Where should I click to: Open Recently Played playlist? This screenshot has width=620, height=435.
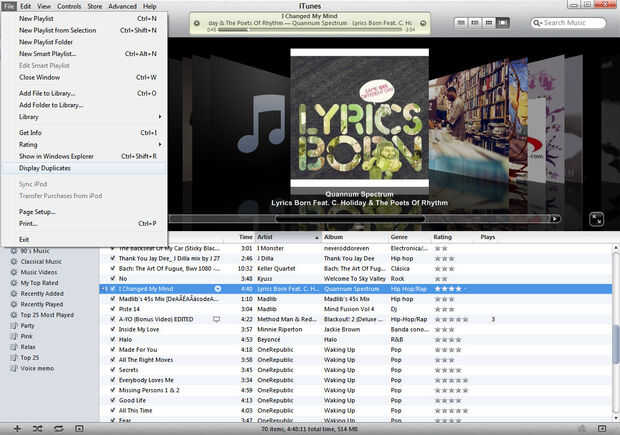[42, 304]
